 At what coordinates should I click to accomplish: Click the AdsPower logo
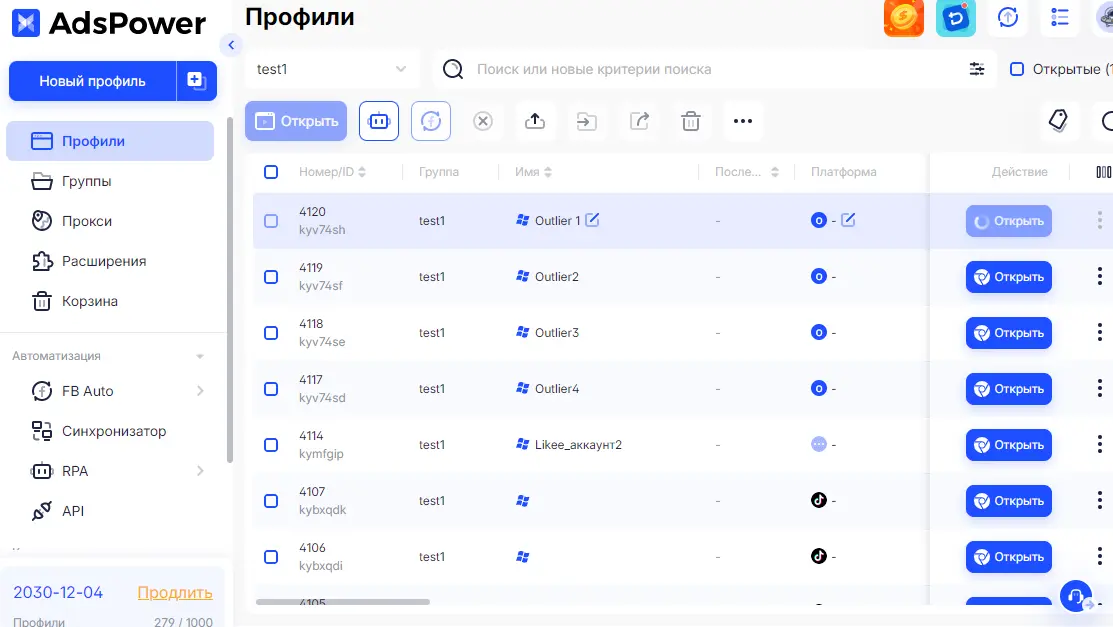tap(109, 23)
